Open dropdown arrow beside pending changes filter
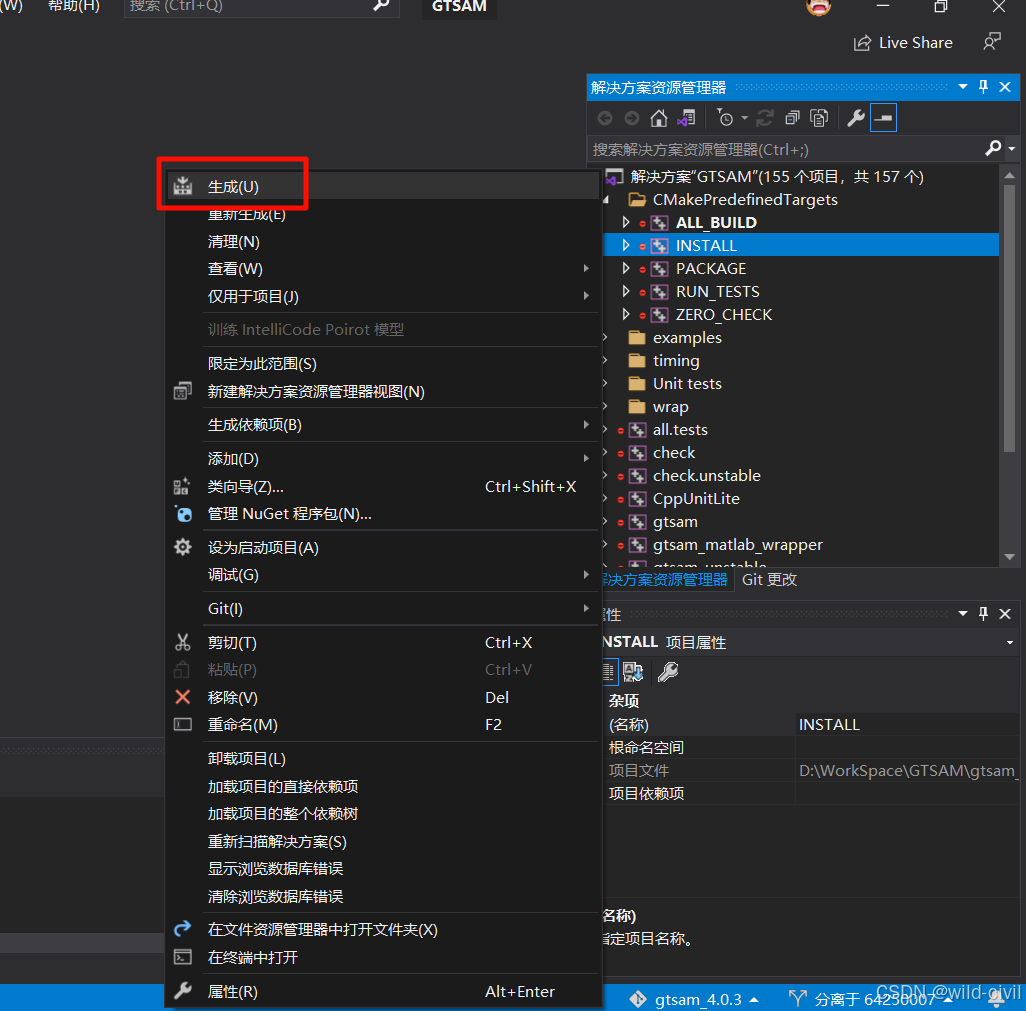 click(x=745, y=118)
